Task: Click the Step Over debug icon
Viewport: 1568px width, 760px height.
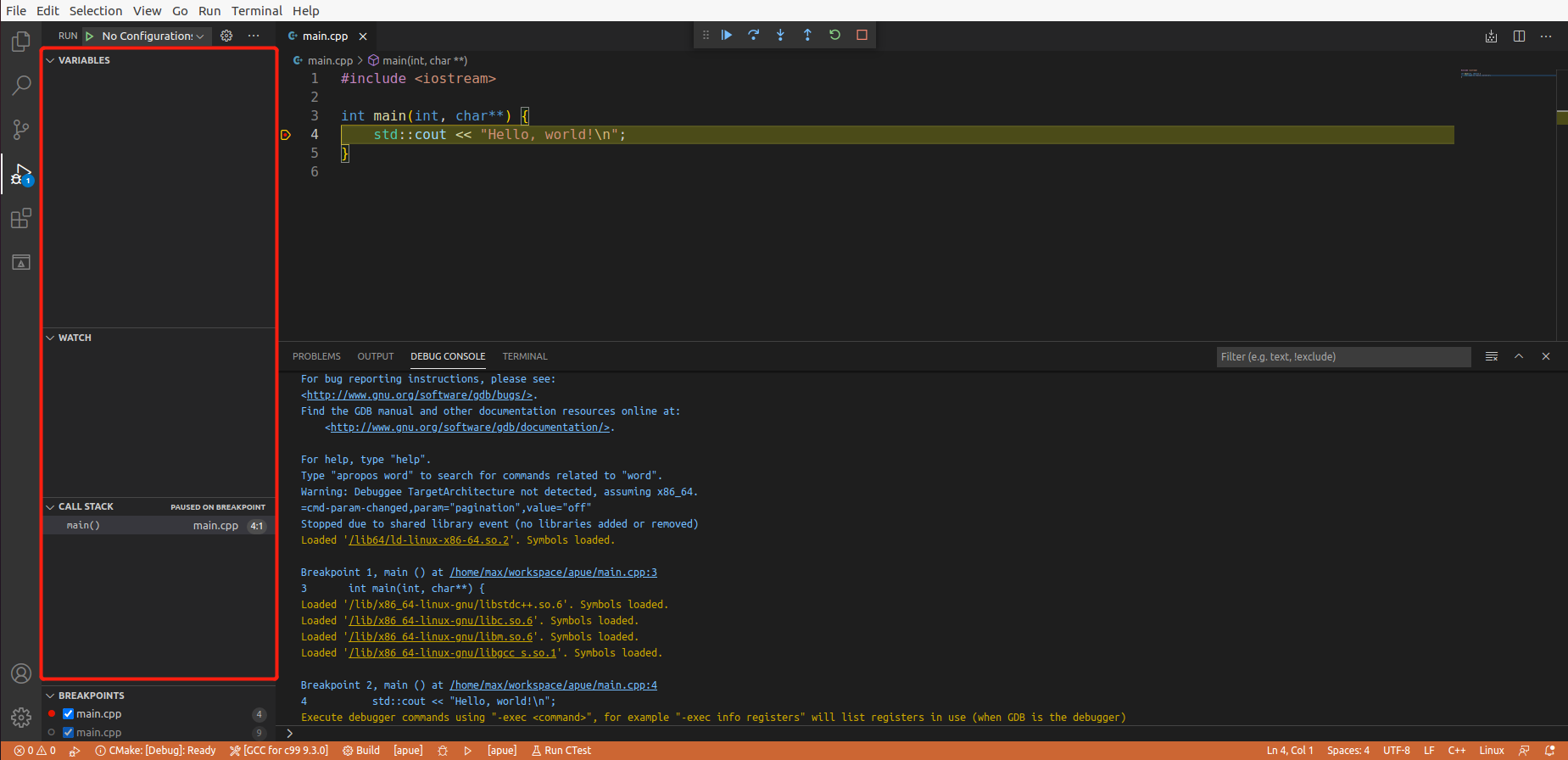Action: click(753, 35)
